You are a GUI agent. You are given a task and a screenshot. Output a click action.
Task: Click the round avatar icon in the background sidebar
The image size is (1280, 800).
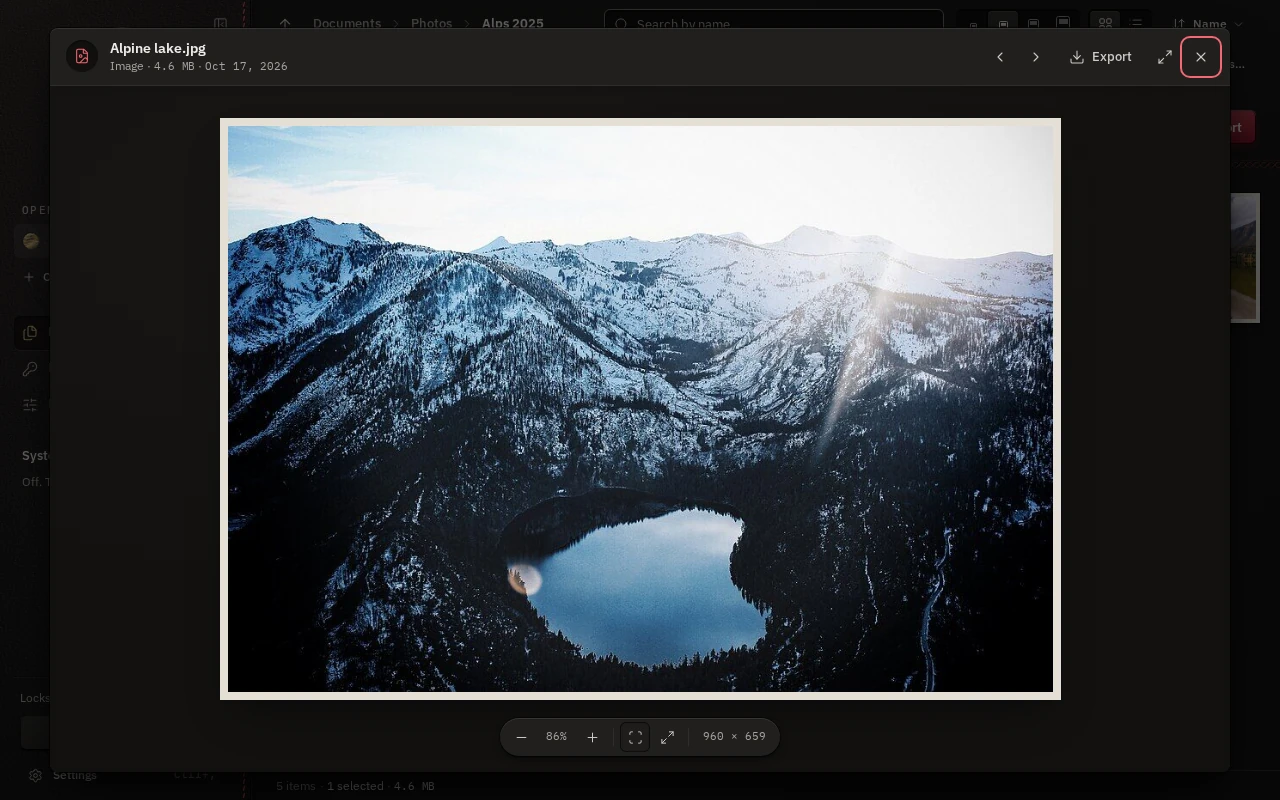(31, 241)
